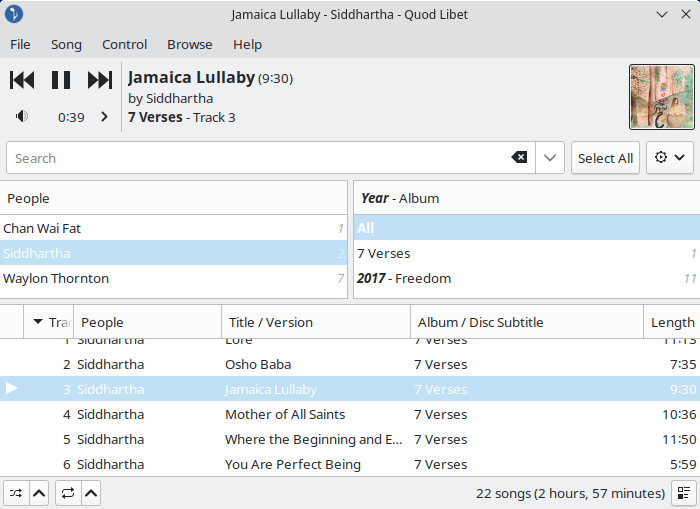Sort by the People column header
Viewport: 700px width, 509px height.
click(147, 322)
